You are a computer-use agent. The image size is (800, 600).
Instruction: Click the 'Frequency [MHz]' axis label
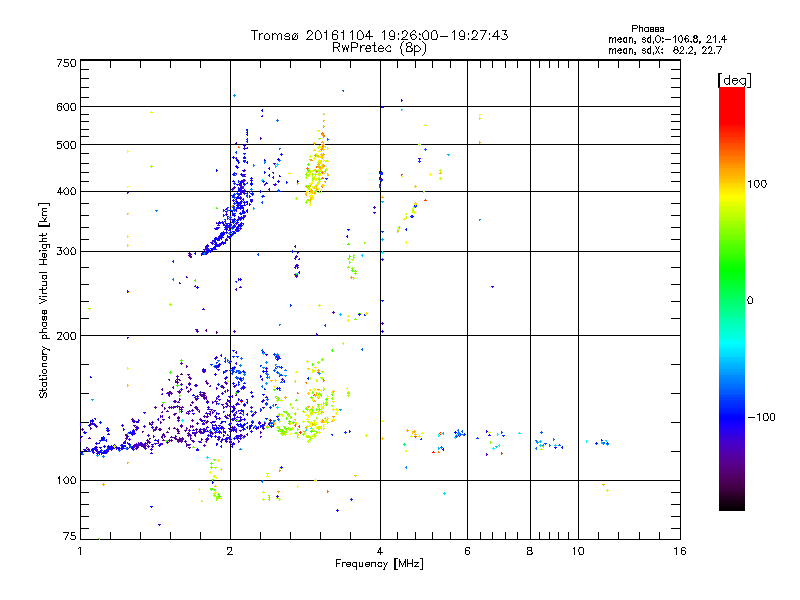(x=379, y=564)
